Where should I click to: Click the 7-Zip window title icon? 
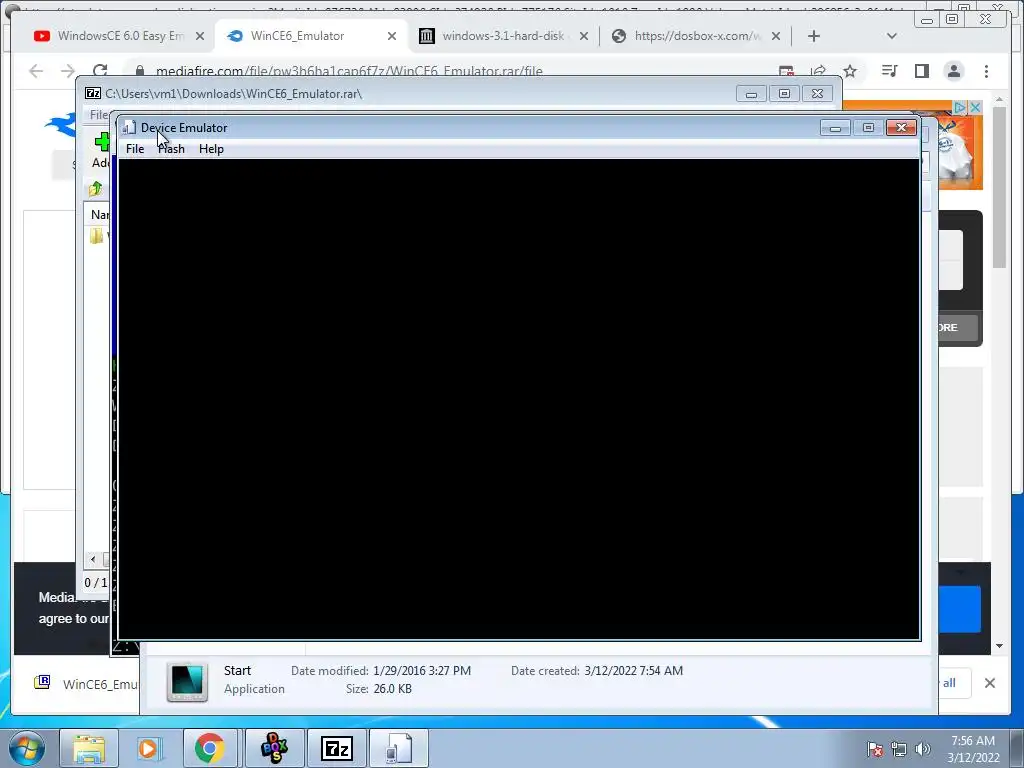click(x=93, y=93)
